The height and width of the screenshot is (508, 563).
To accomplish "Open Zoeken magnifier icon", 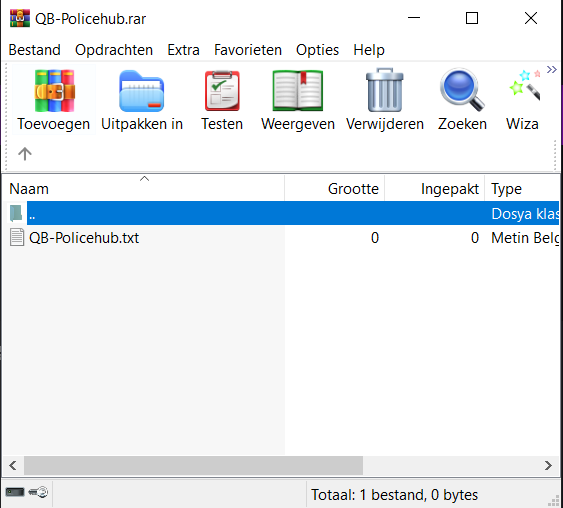I will click(x=462, y=90).
